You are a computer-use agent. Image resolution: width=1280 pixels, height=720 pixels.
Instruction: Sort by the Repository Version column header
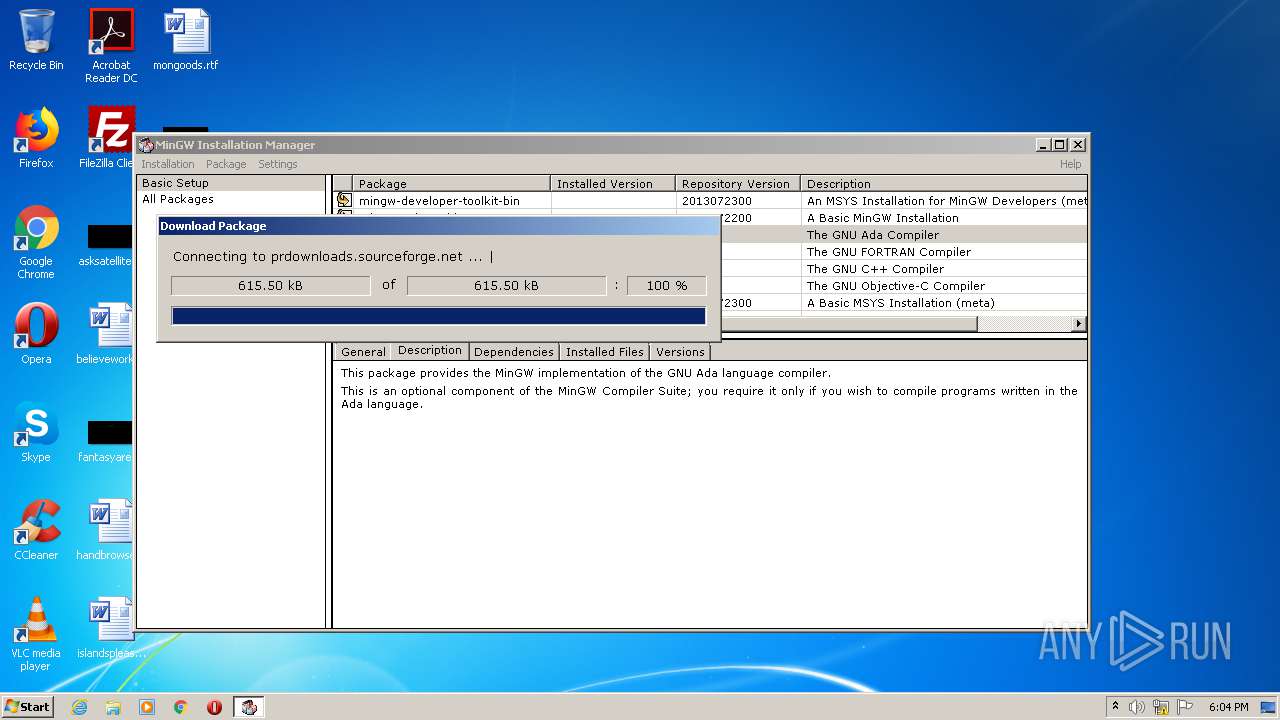[x=738, y=184]
